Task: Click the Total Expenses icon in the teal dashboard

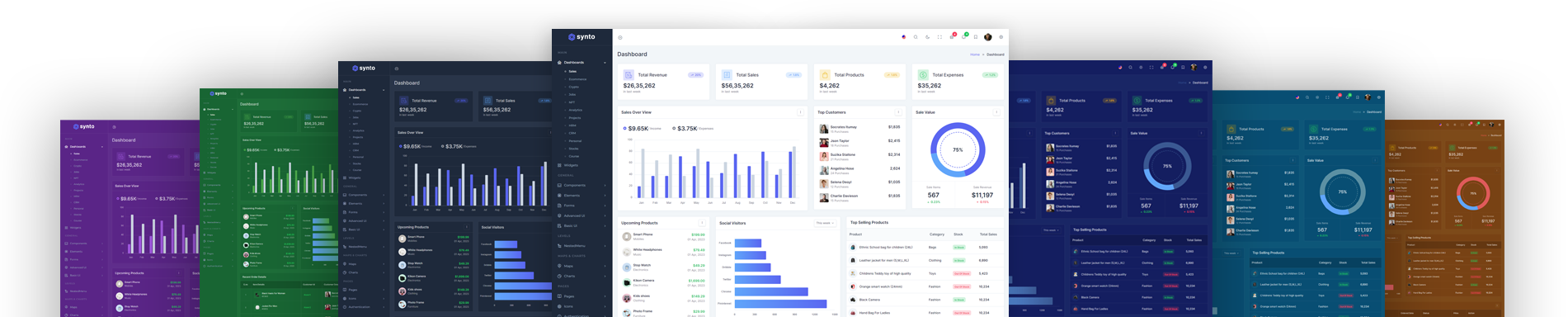Action: (x=1314, y=129)
